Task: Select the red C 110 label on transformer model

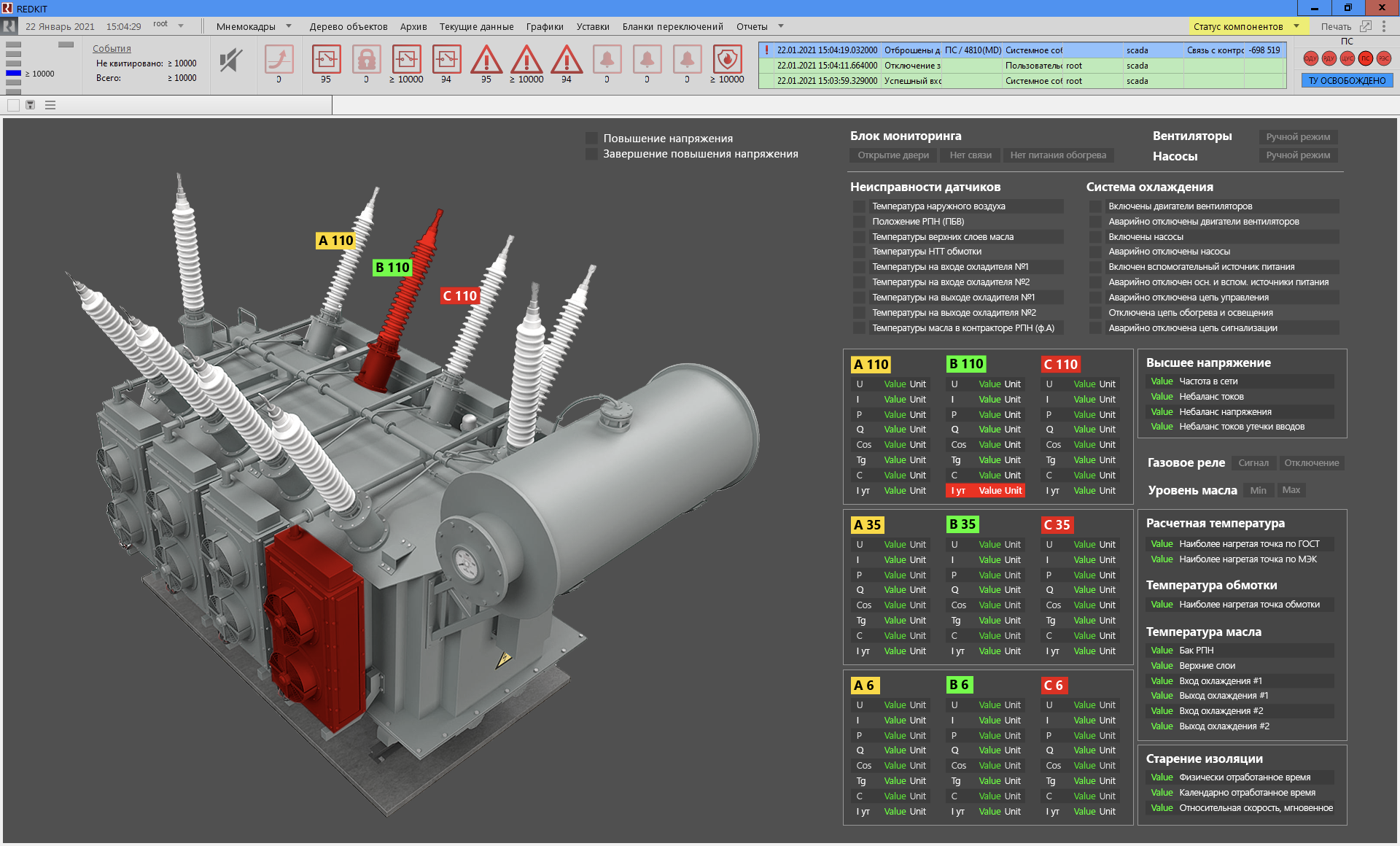Action: pyautogui.click(x=460, y=295)
